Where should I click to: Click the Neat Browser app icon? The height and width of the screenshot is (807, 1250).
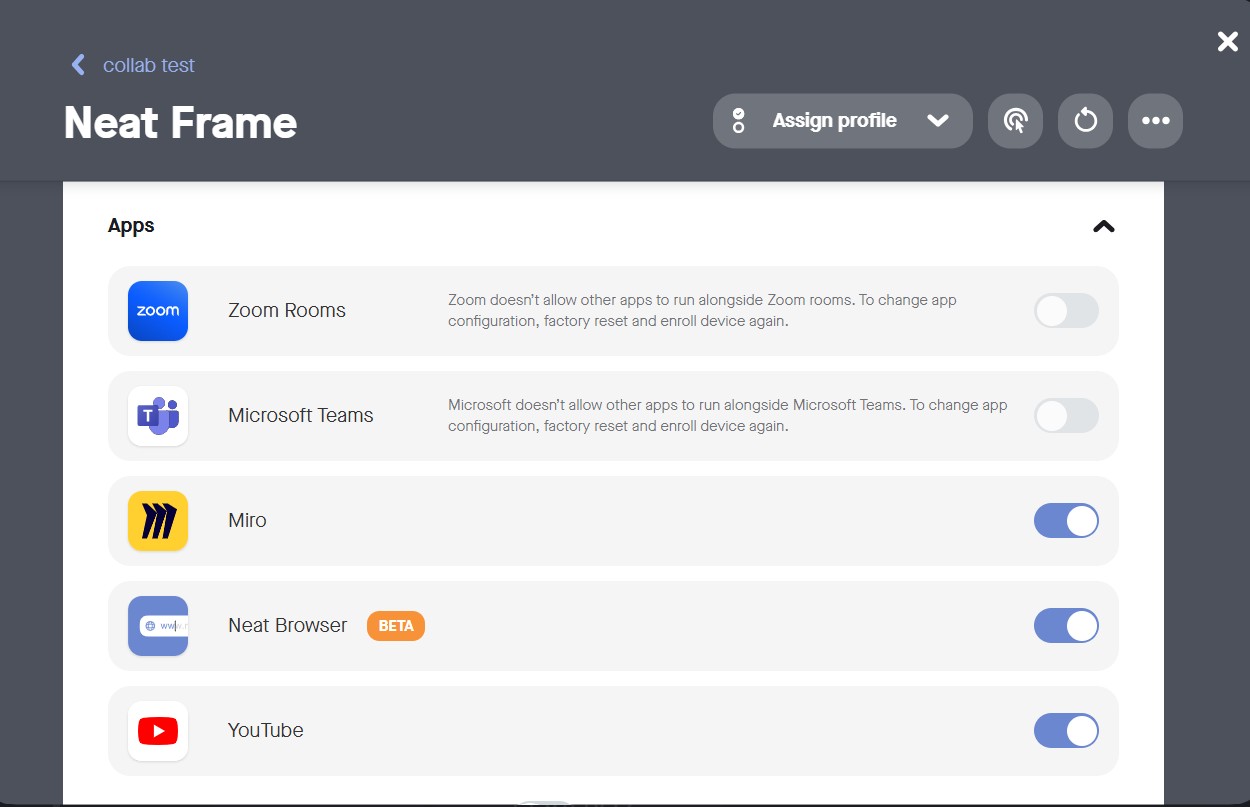click(x=158, y=626)
